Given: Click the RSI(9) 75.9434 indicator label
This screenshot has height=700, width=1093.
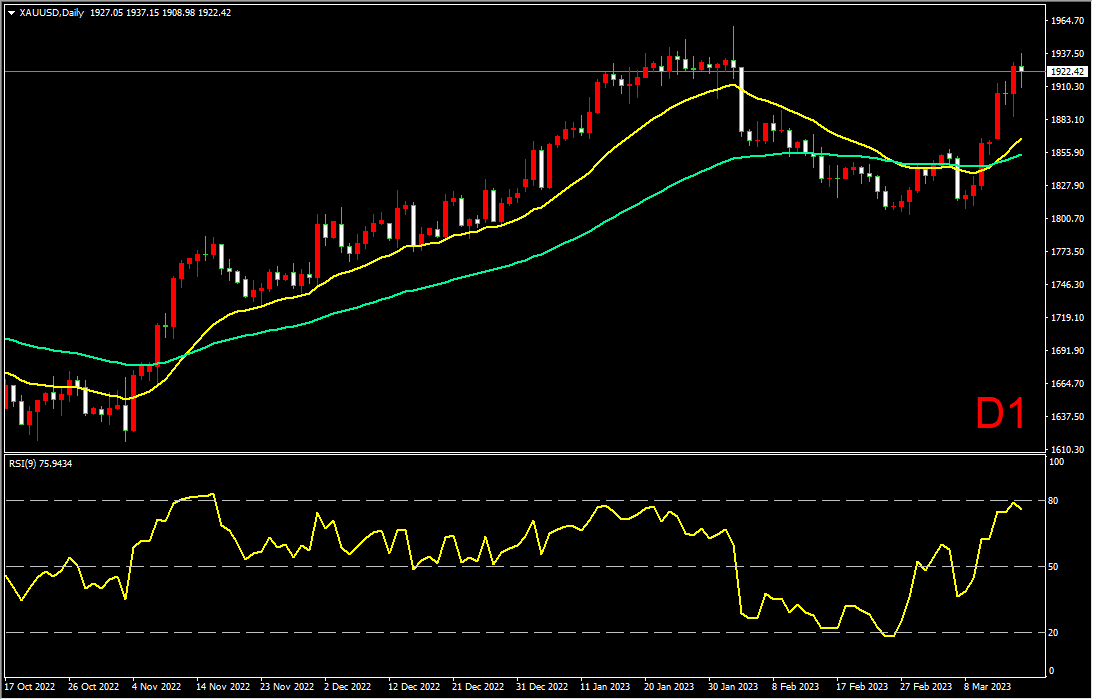Looking at the screenshot, I should point(40,463).
